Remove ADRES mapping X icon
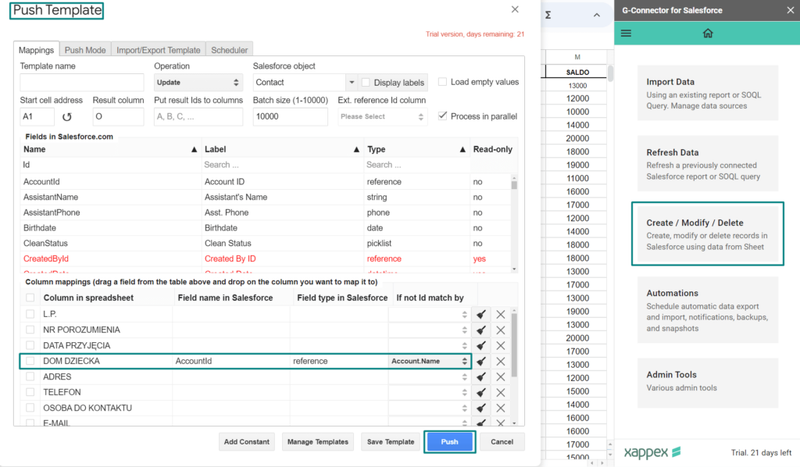800x467 pixels. click(x=501, y=377)
